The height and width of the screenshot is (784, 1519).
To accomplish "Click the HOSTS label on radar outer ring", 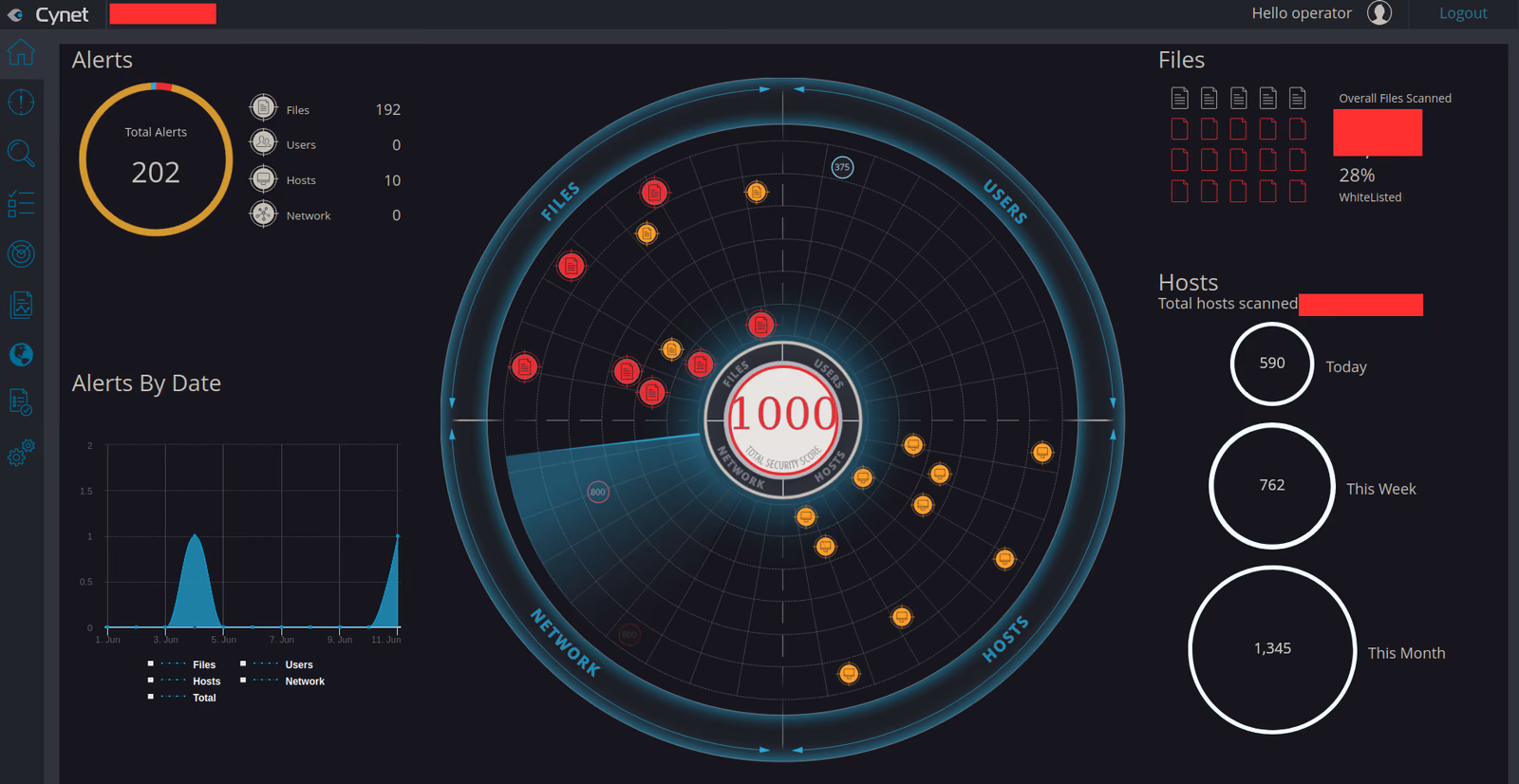I will tap(1005, 639).
